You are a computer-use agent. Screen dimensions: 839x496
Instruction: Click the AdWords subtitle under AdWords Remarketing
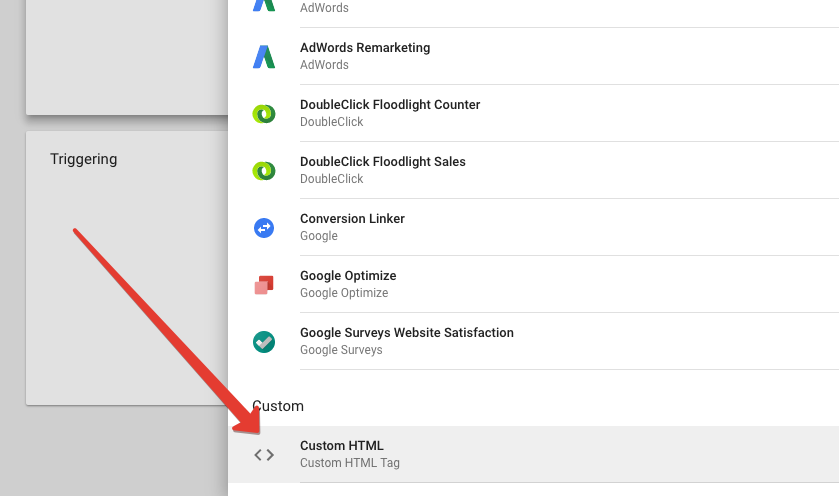(324, 65)
